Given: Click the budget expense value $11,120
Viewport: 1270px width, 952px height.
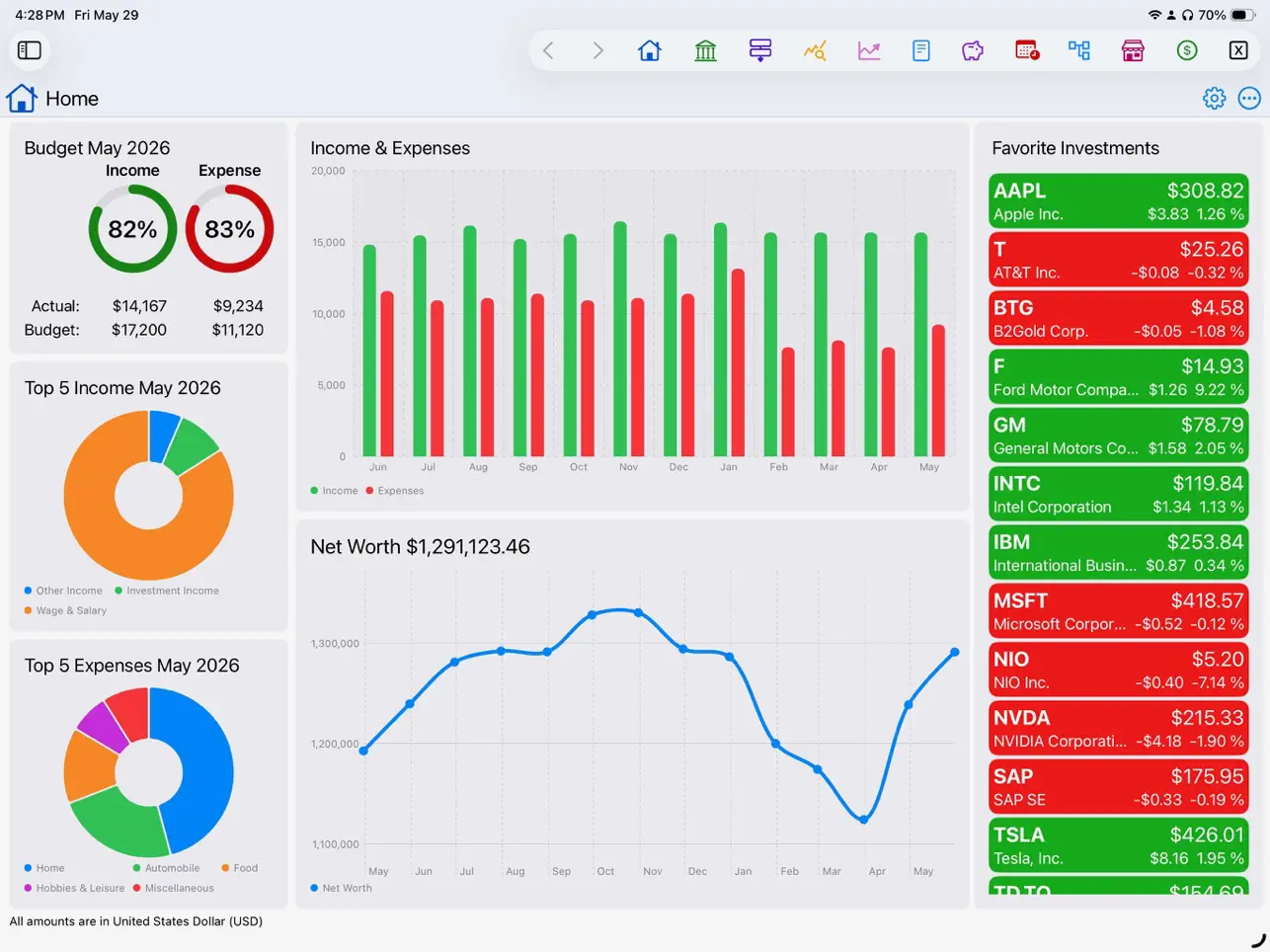Looking at the screenshot, I should click(237, 330).
